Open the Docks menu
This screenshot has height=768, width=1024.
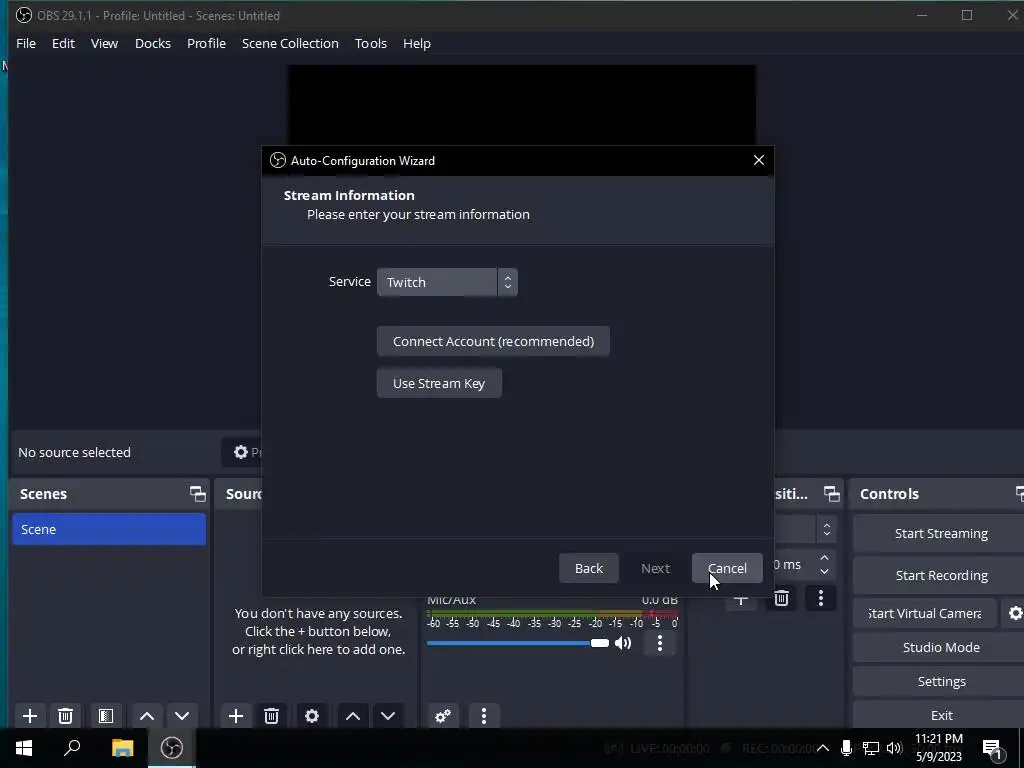pyautogui.click(x=153, y=44)
